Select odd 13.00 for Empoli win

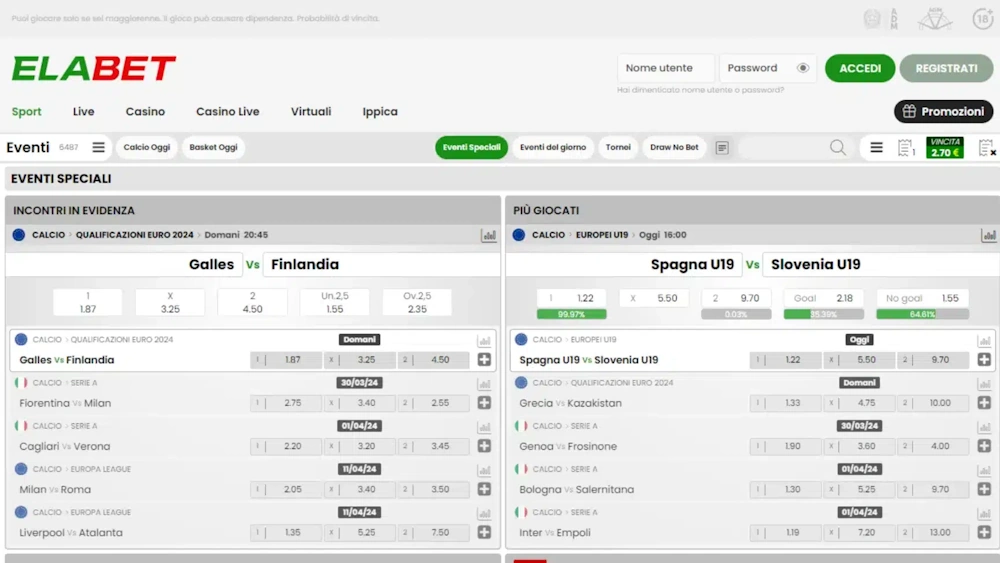pyautogui.click(x=934, y=532)
